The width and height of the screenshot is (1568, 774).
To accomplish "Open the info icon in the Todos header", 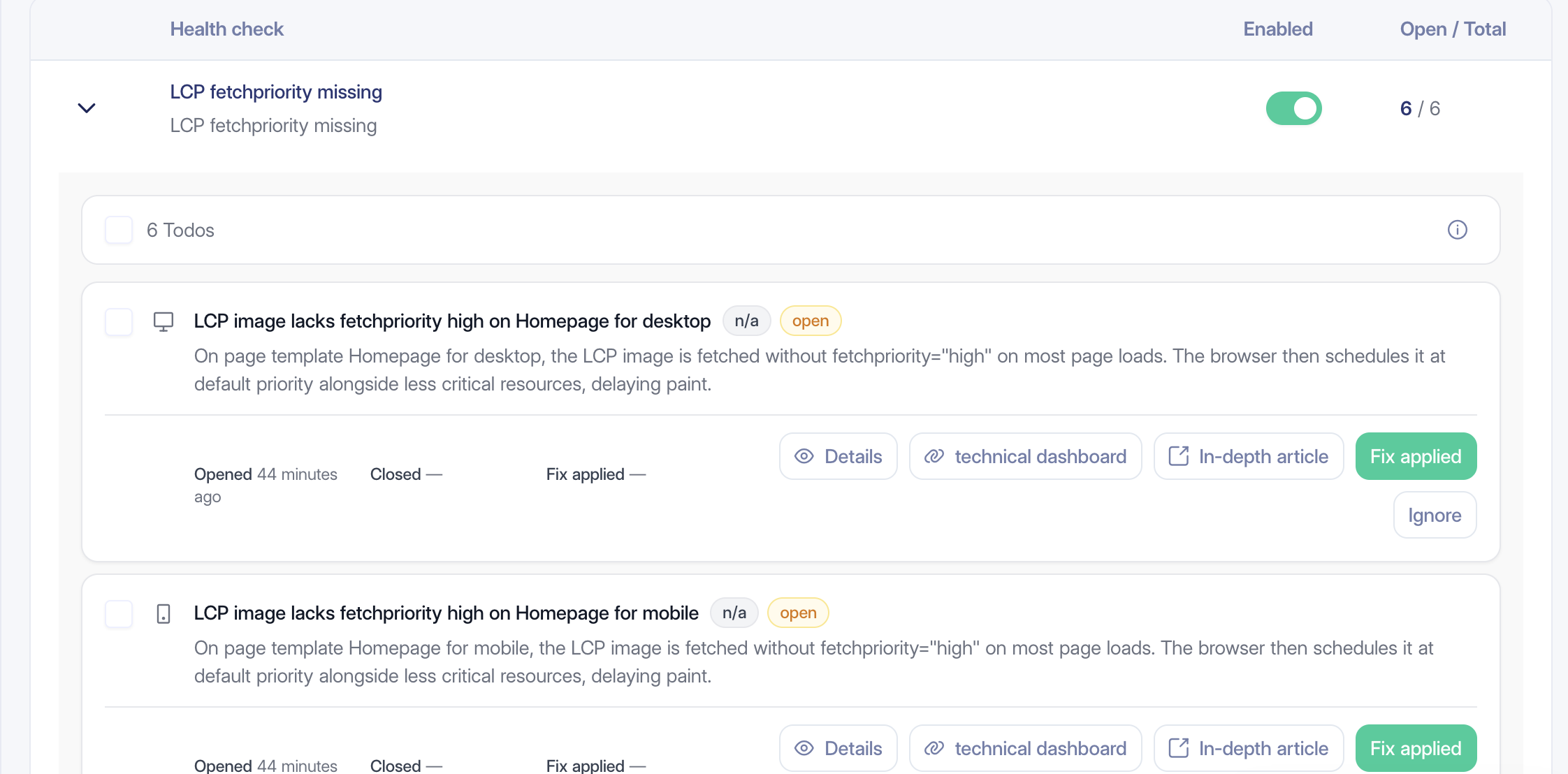I will [x=1457, y=230].
